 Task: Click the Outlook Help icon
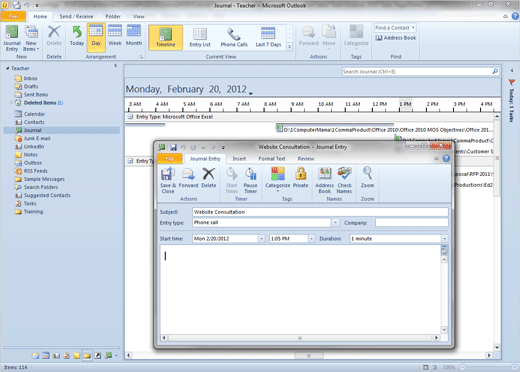(x=515, y=16)
